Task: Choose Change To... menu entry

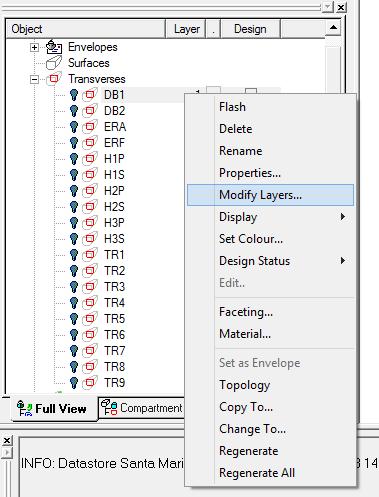Action: pyautogui.click(x=270, y=429)
